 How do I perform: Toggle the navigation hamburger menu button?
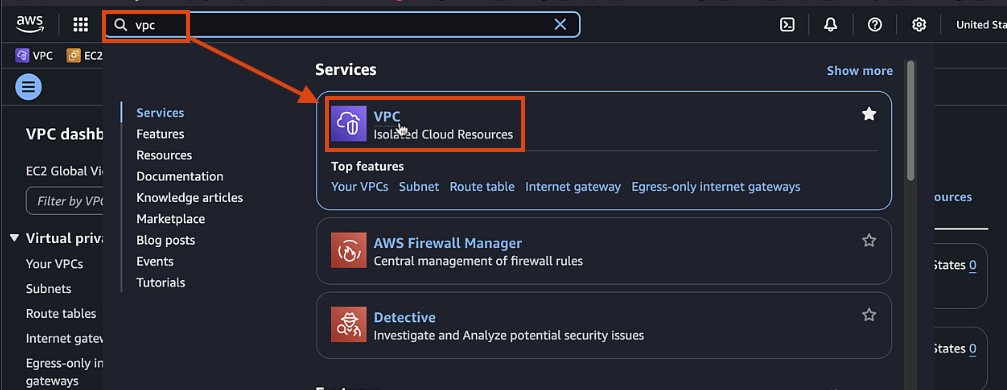pos(28,86)
